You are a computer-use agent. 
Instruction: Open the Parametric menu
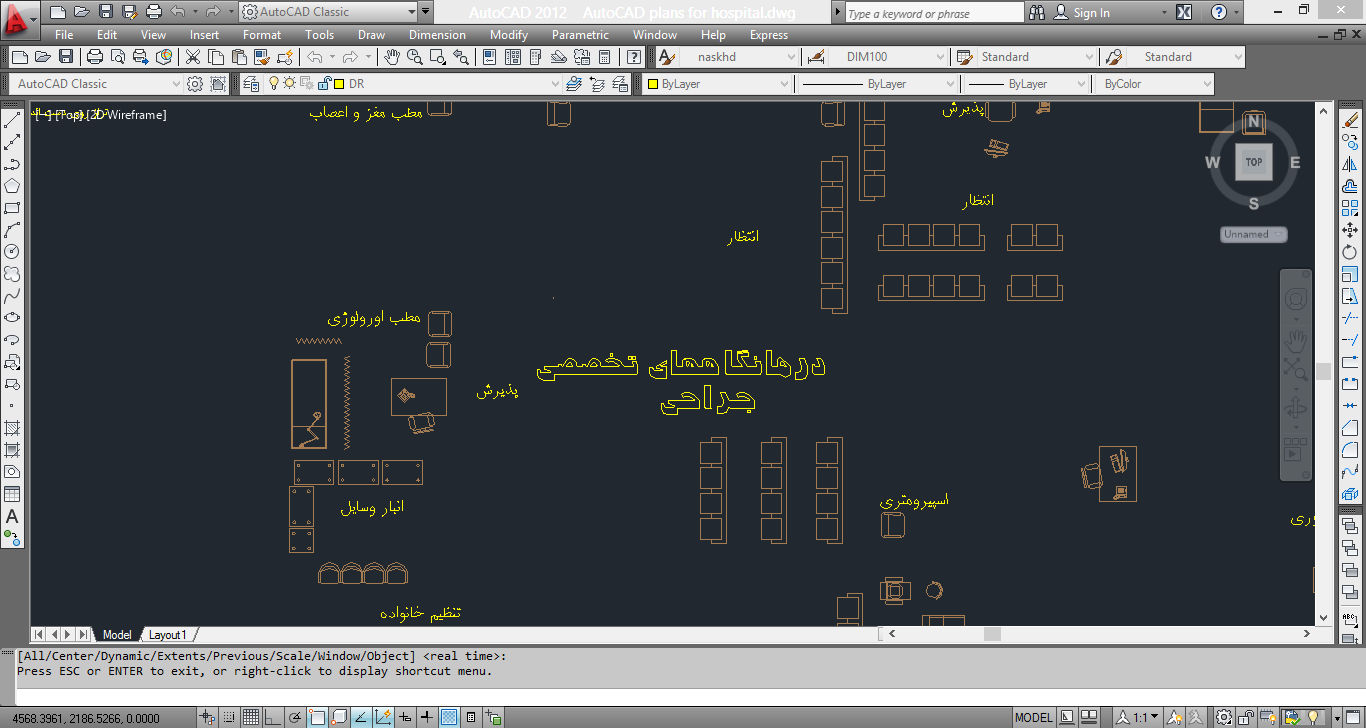tap(580, 35)
